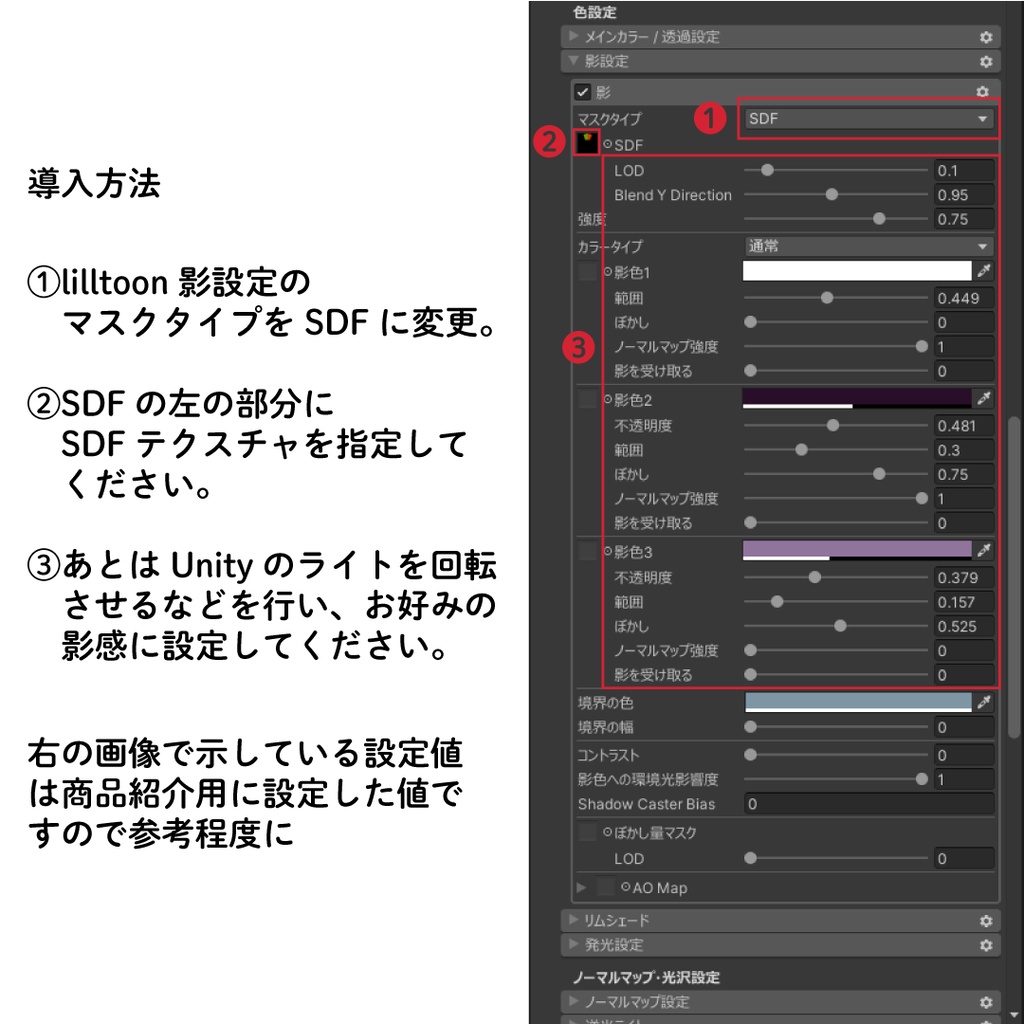
Task: Open the リムシェード settings gear
Action: point(986,920)
